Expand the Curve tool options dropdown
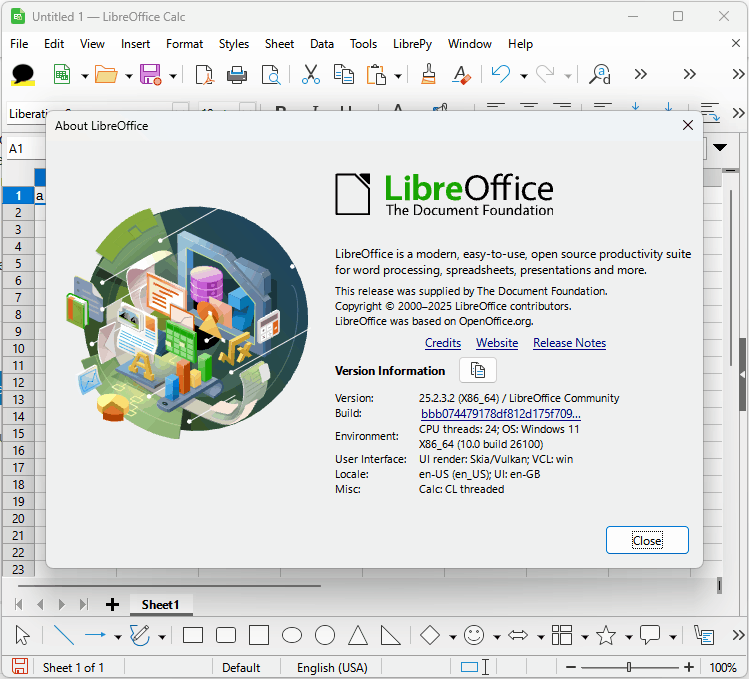 coord(162,637)
